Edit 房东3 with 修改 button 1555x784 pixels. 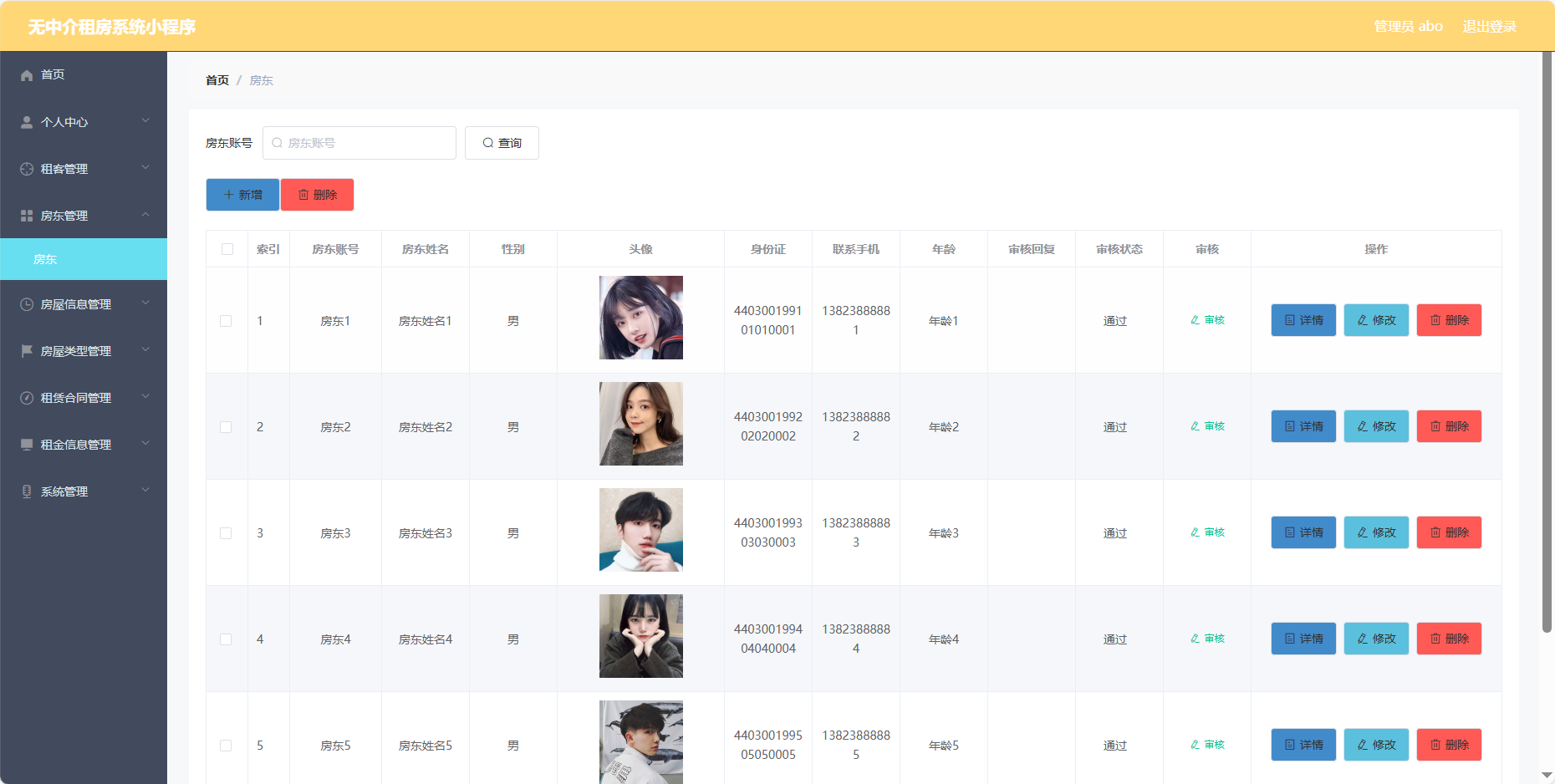pyautogui.click(x=1376, y=532)
